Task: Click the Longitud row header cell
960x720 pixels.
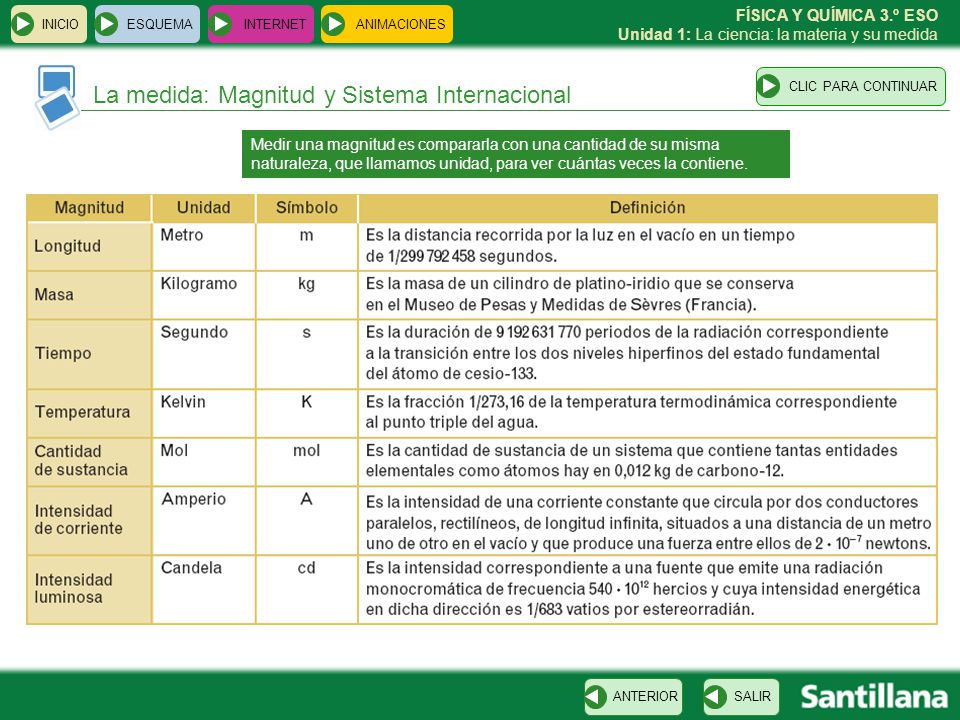Action: [89, 246]
